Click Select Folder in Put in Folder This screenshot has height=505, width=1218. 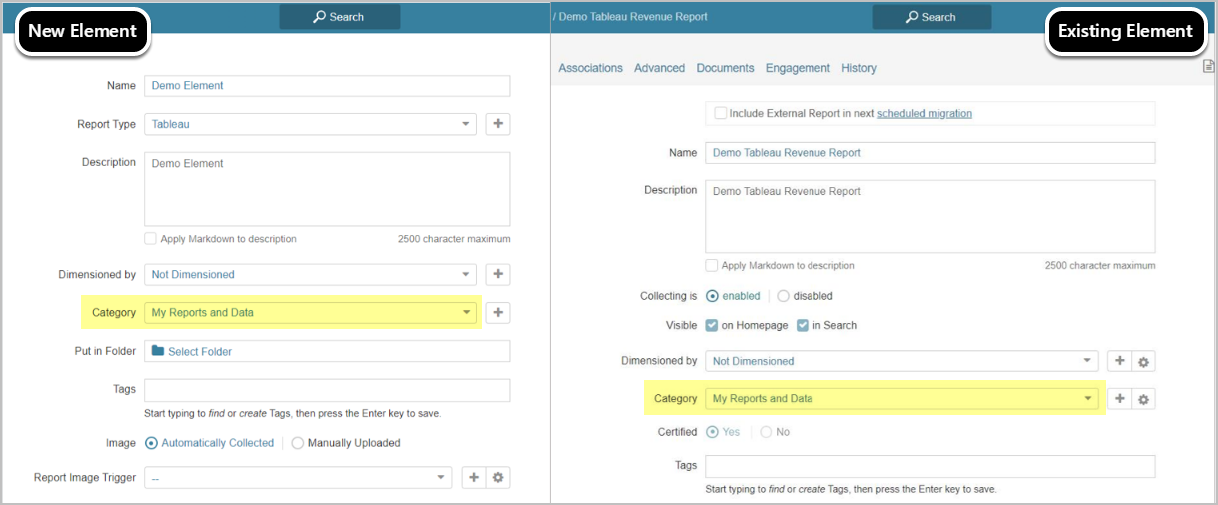point(200,352)
